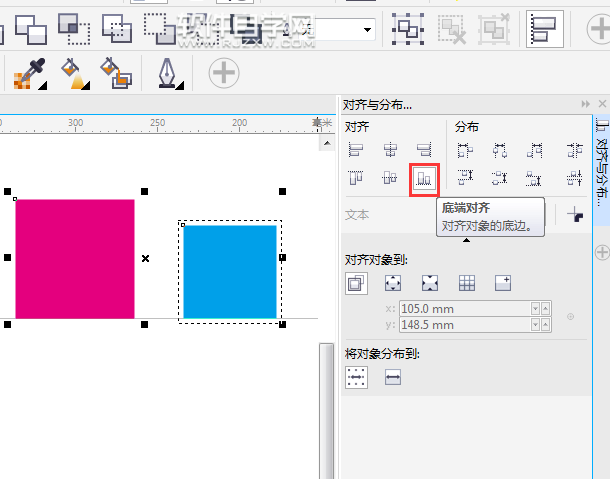This screenshot has width=610, height=479.
Task: Click Distribute Space Horizontally icon
Action: (x=575, y=150)
